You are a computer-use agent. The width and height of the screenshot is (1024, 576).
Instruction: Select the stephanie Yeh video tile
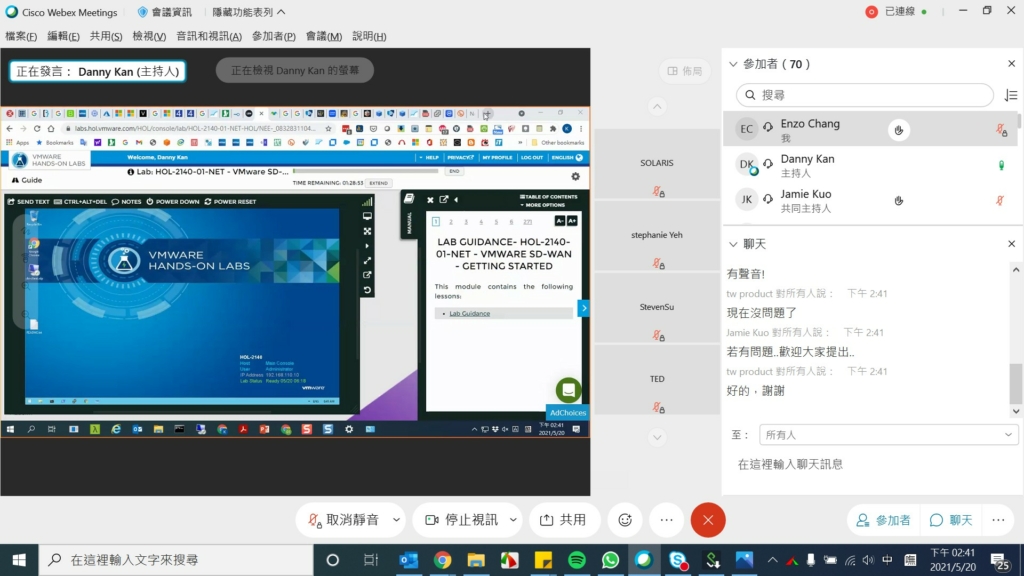657,235
